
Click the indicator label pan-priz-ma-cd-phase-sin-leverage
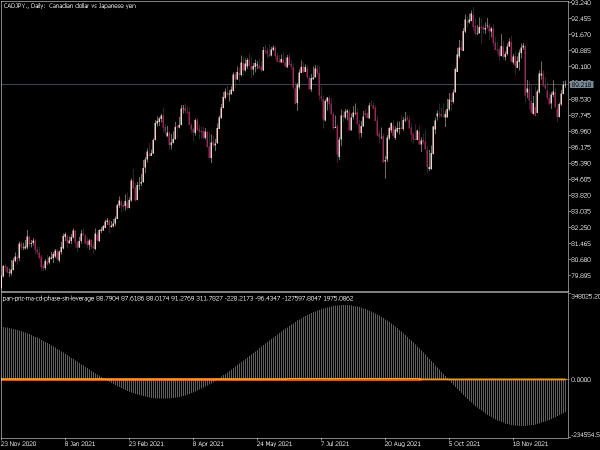tap(48, 298)
